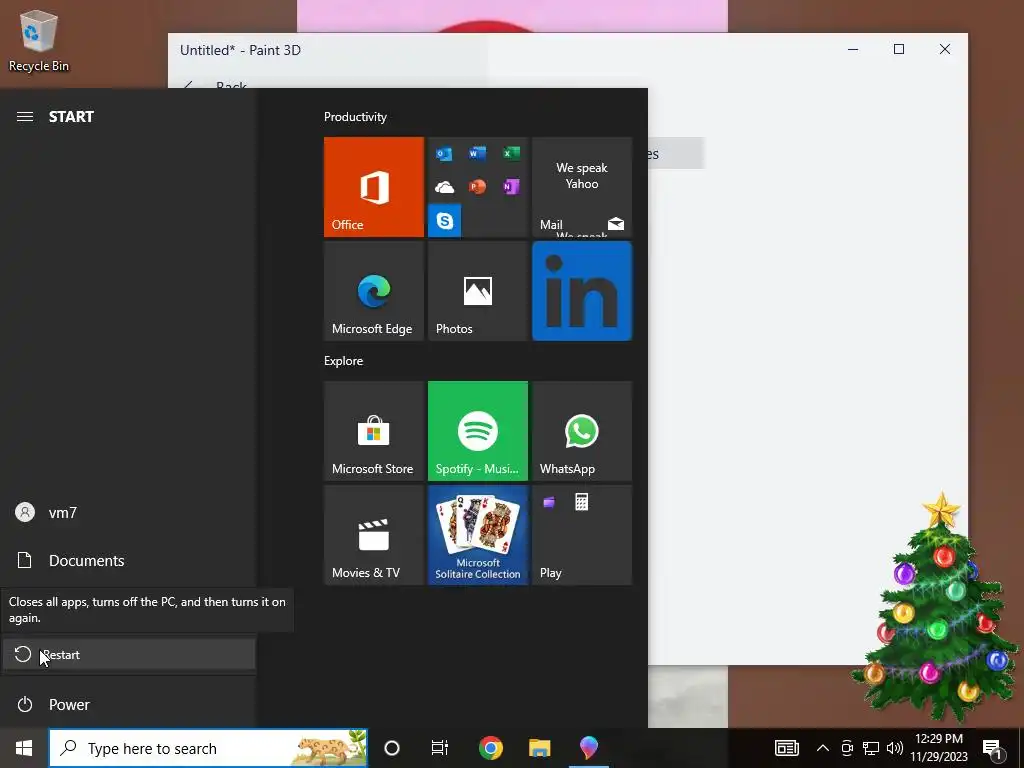Switch to Paint 3D on the taskbar
1024x768 pixels.
point(588,748)
